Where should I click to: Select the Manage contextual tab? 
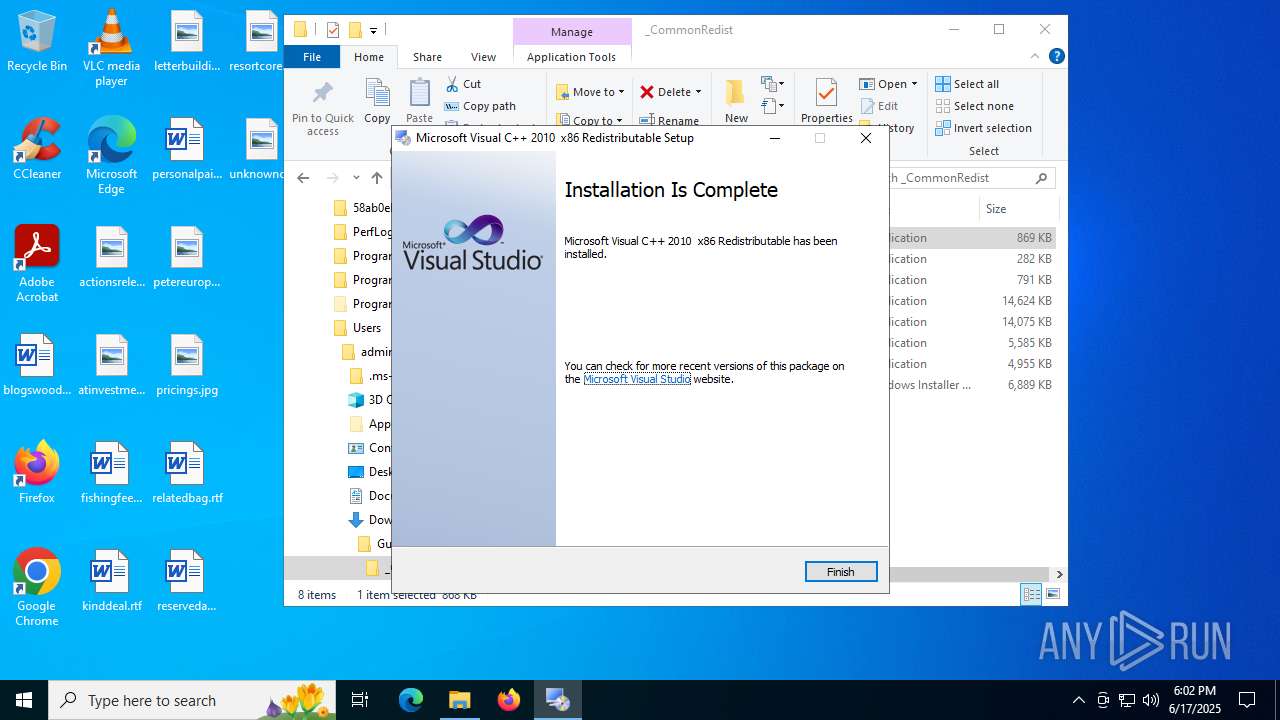pos(571,31)
